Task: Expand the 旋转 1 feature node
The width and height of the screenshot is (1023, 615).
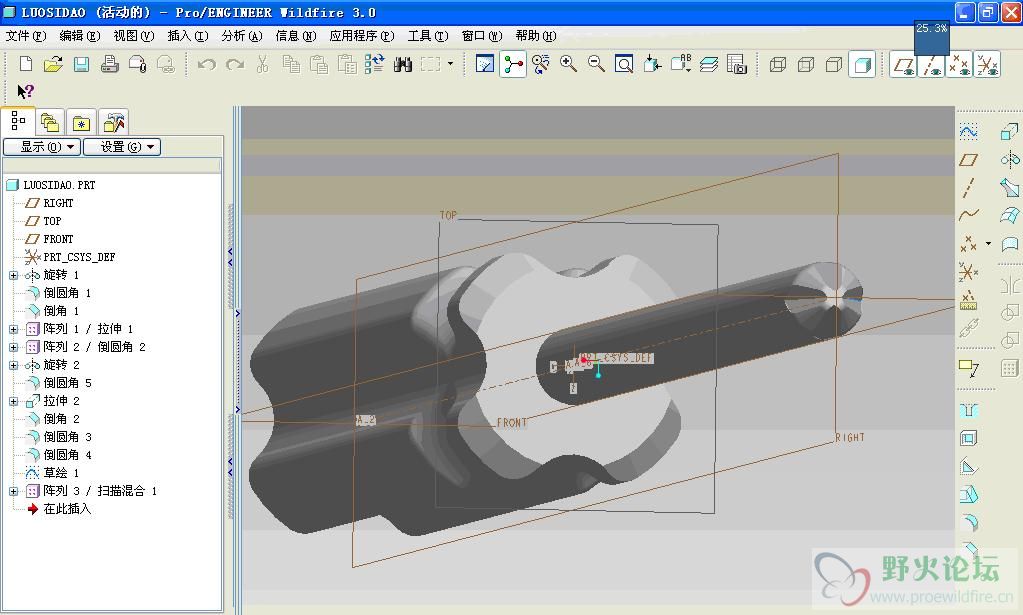Action: coord(13,275)
